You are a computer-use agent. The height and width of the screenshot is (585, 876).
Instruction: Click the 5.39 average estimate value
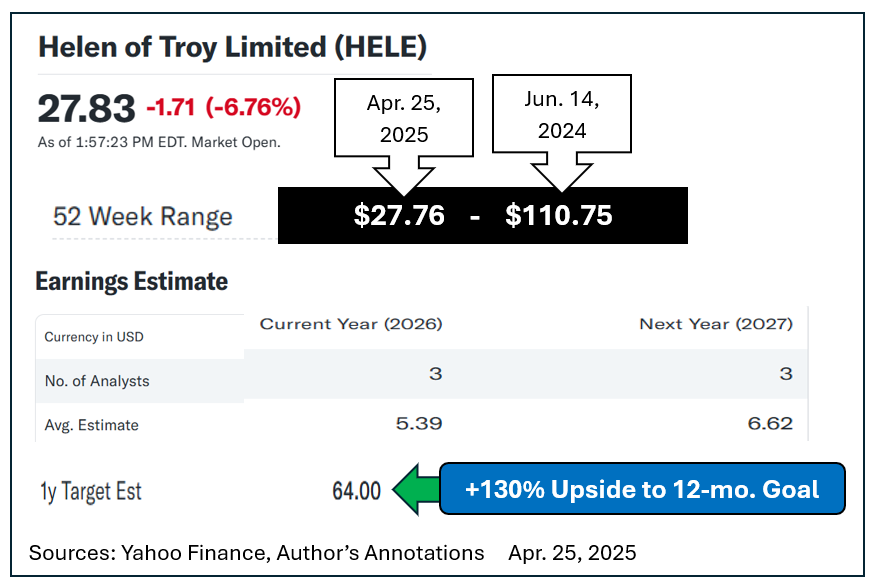420,424
